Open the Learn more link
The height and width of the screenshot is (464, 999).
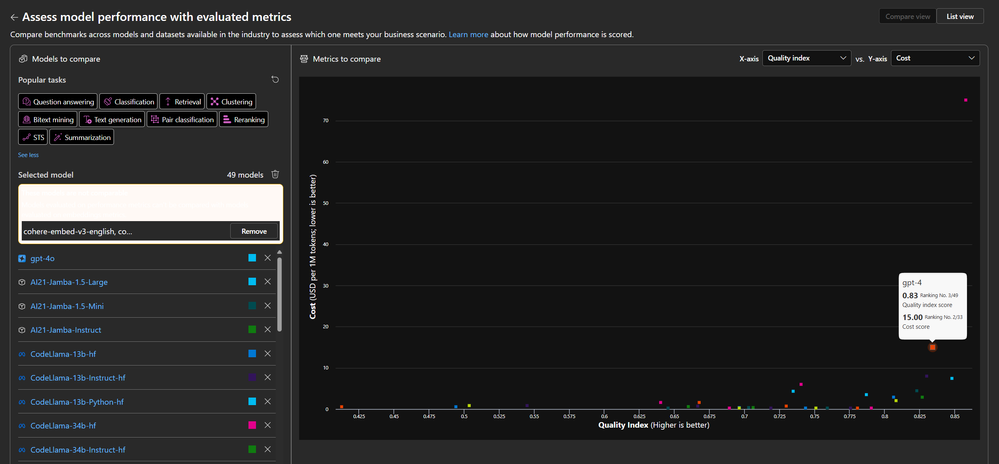tap(468, 34)
